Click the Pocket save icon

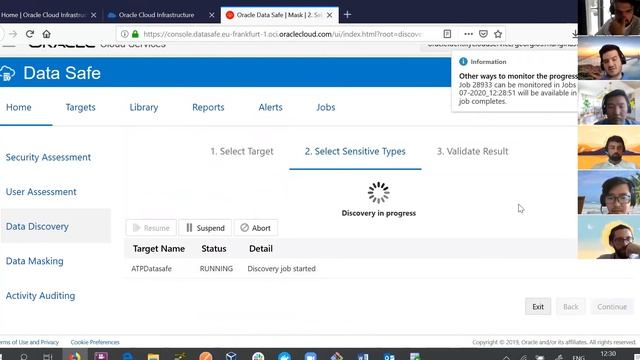coord(483,34)
